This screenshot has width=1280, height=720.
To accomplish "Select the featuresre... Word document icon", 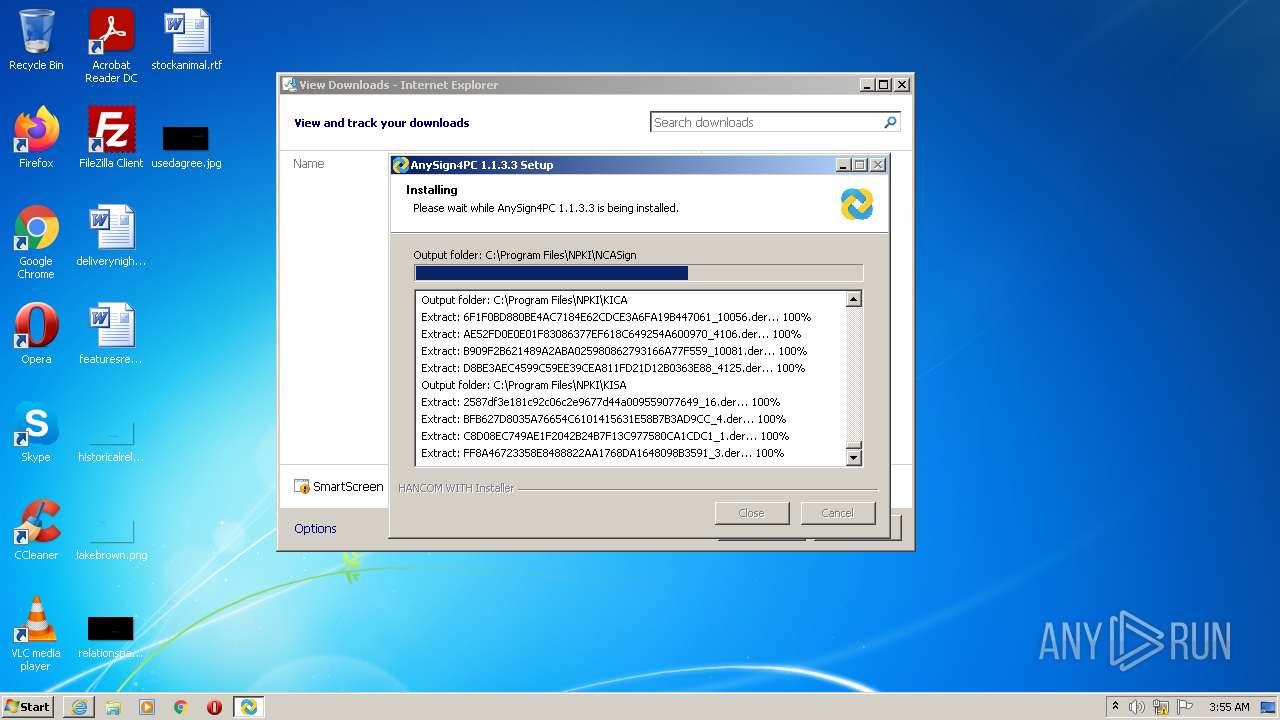I will tap(111, 334).
